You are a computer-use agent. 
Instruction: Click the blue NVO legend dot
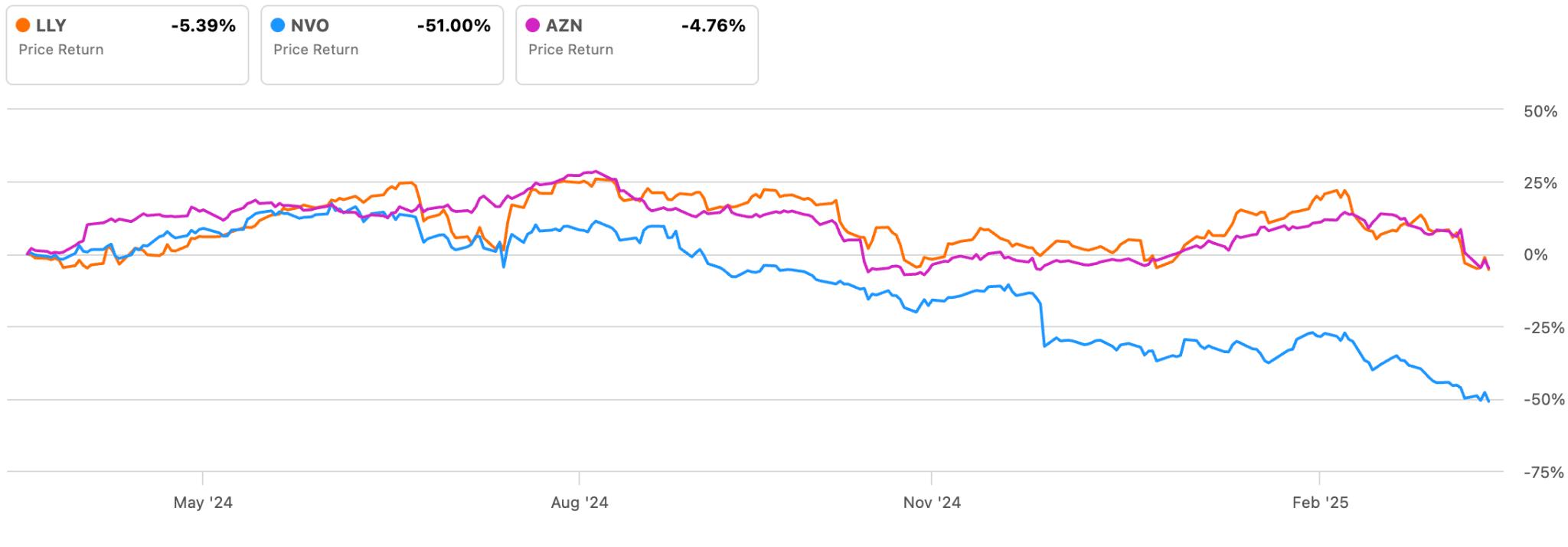pyautogui.click(x=278, y=26)
